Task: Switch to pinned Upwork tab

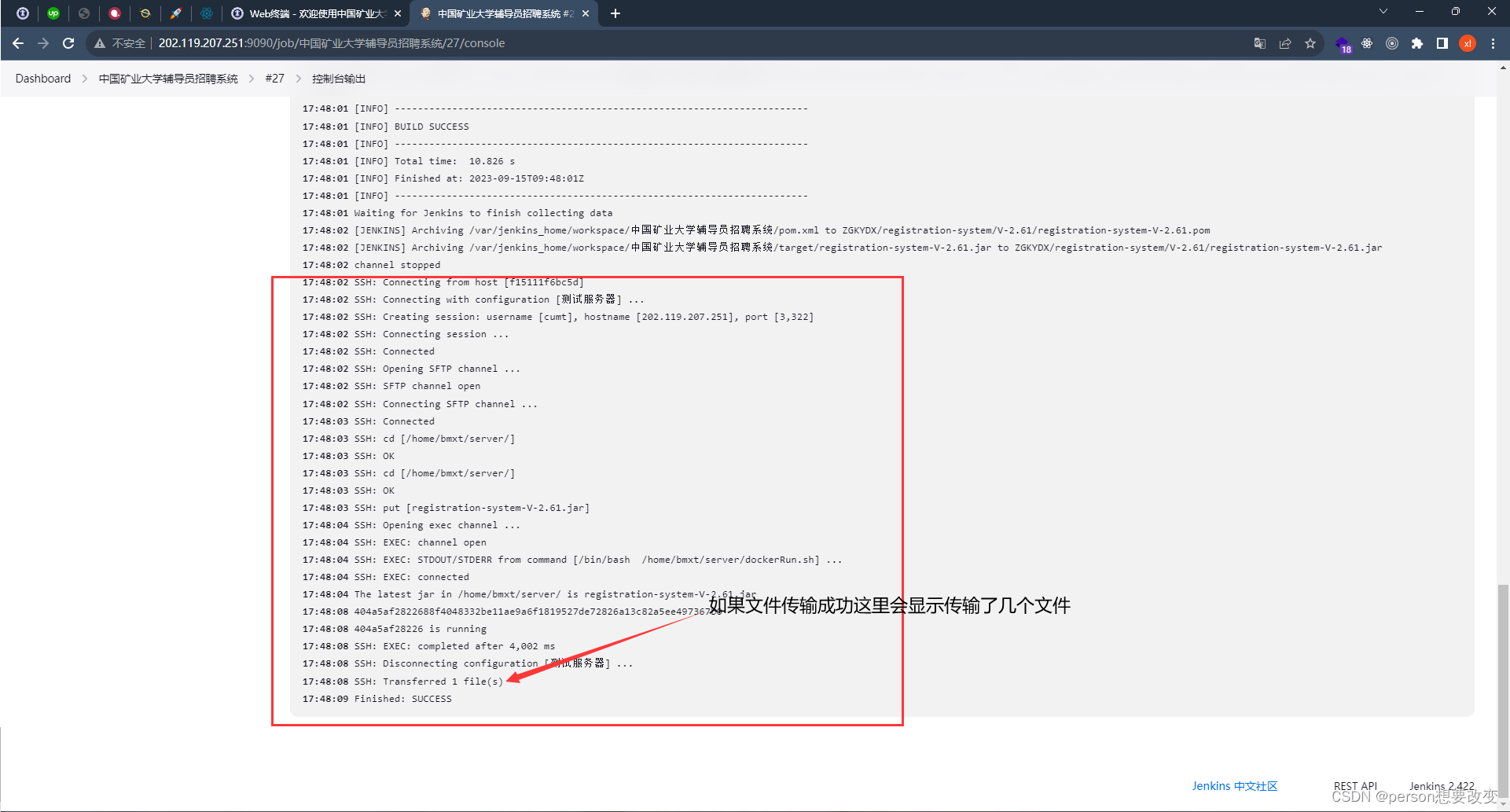Action: pyautogui.click(x=53, y=13)
